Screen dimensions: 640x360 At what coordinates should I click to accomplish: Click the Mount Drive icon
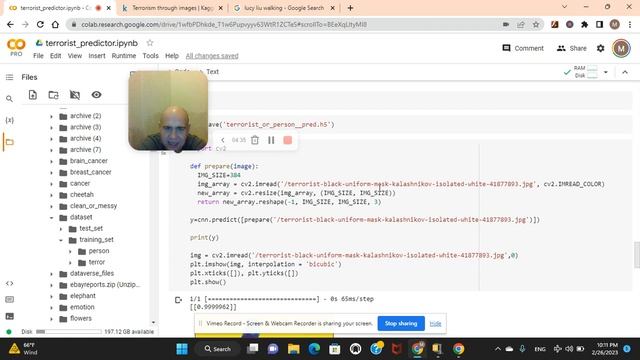[x=75, y=95]
